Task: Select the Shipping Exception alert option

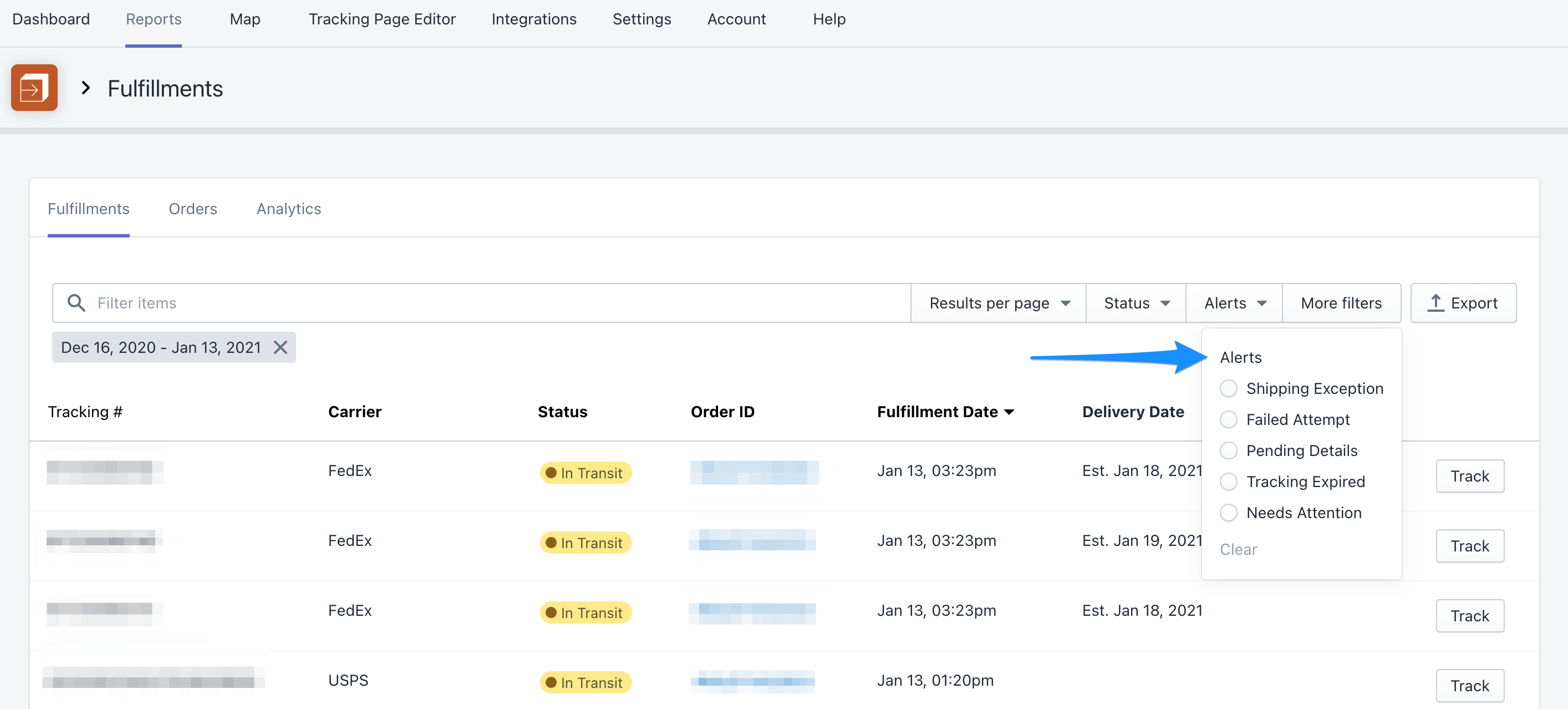Action: click(x=1228, y=388)
